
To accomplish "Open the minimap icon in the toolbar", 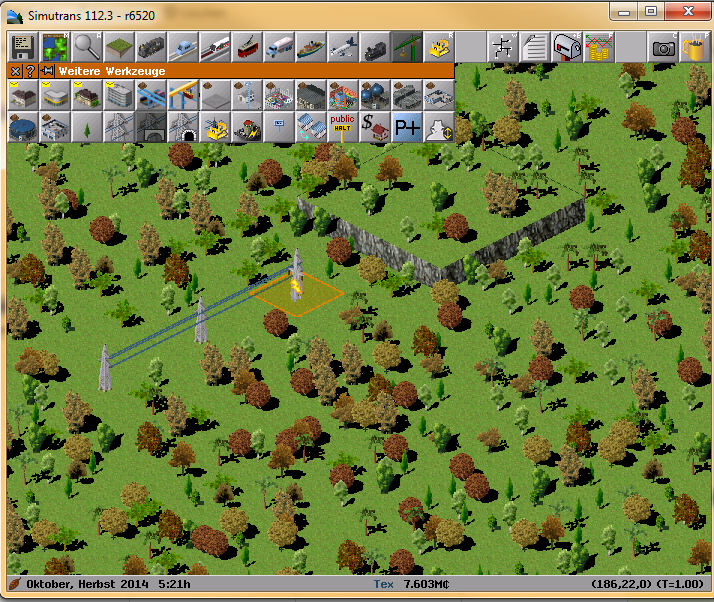I will pyautogui.click(x=55, y=47).
